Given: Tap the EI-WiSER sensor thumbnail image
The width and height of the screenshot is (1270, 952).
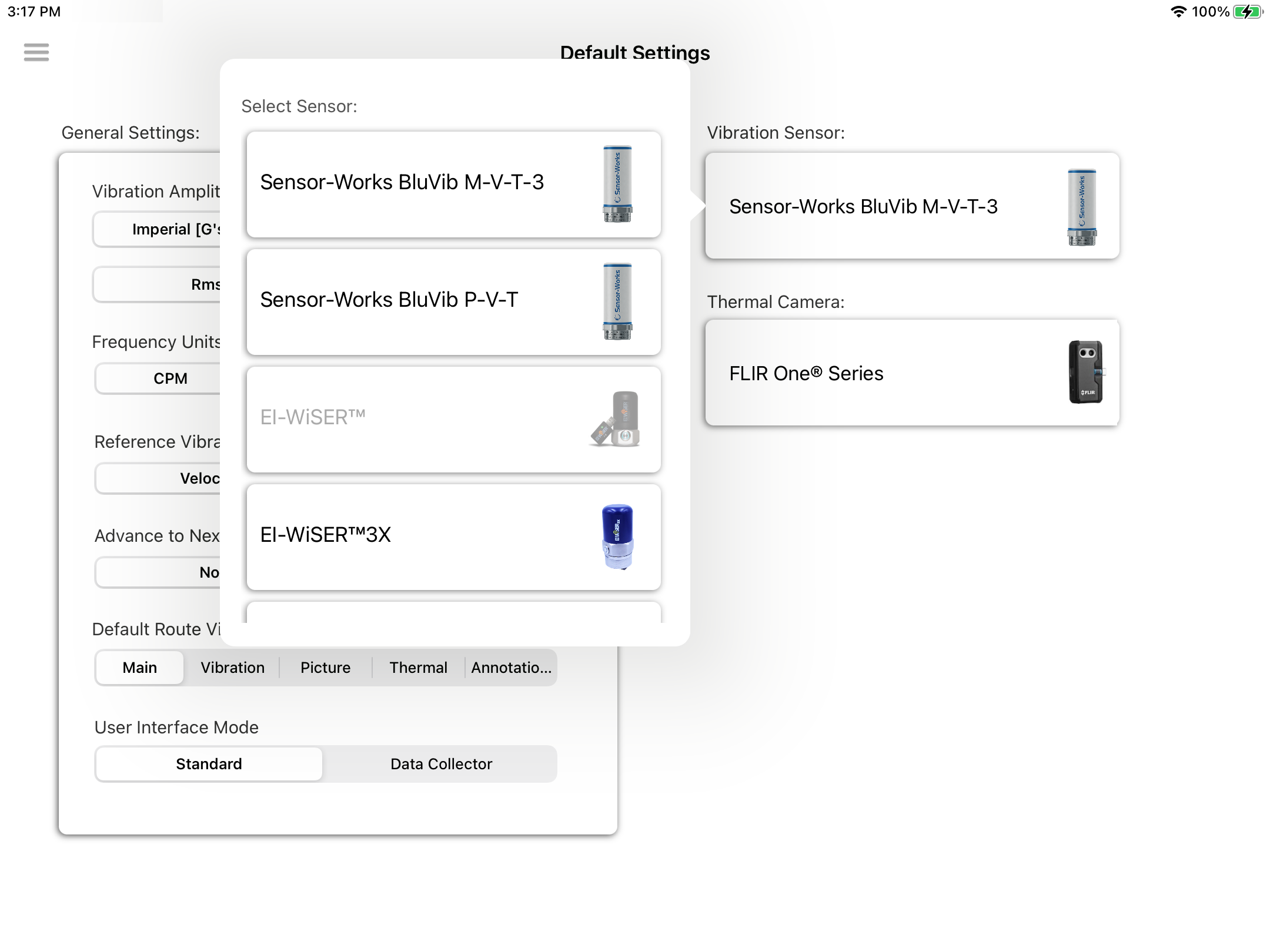Looking at the screenshot, I should coord(615,419).
